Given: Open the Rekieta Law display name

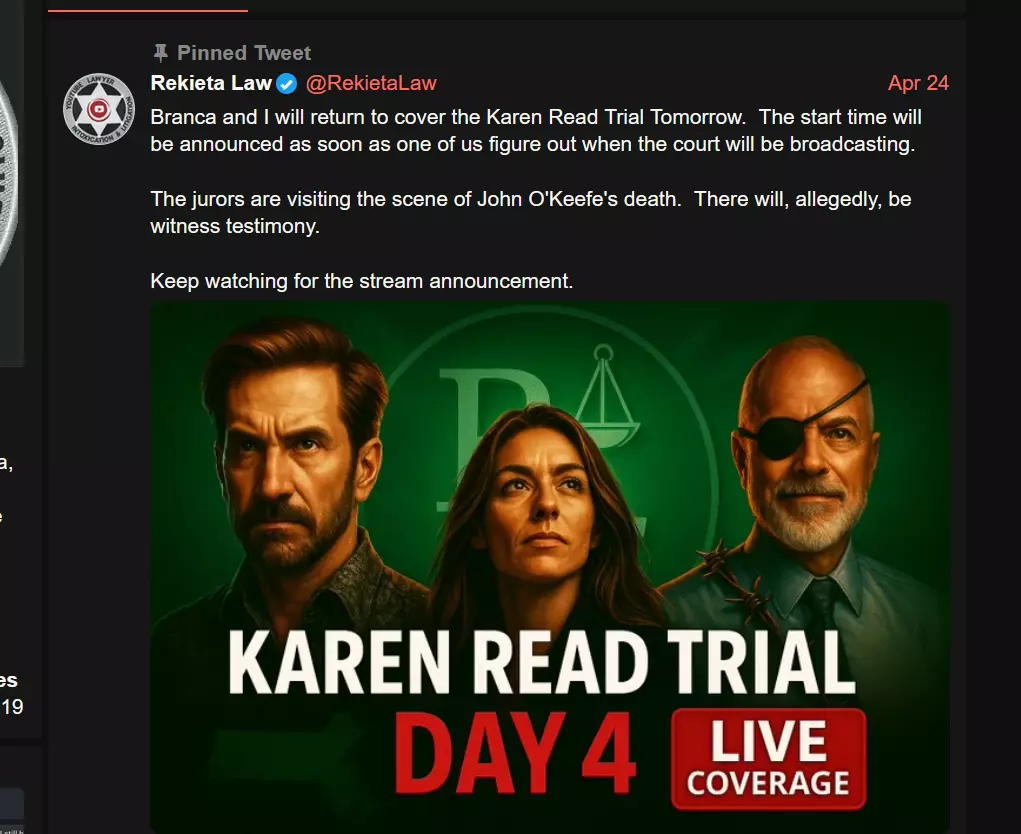Looking at the screenshot, I should [x=211, y=83].
